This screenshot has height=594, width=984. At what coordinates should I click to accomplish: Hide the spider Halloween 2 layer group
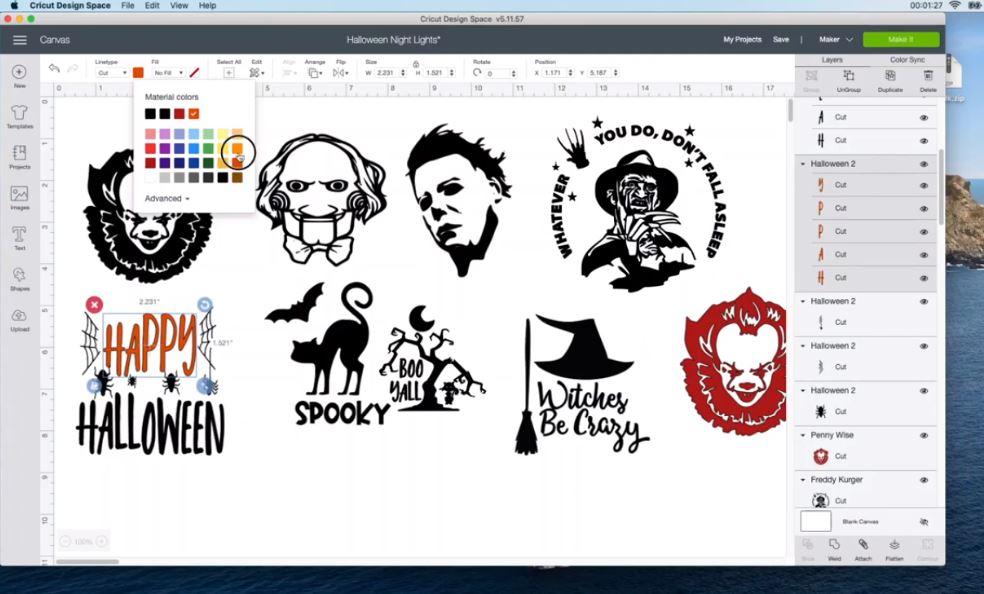pos(924,391)
